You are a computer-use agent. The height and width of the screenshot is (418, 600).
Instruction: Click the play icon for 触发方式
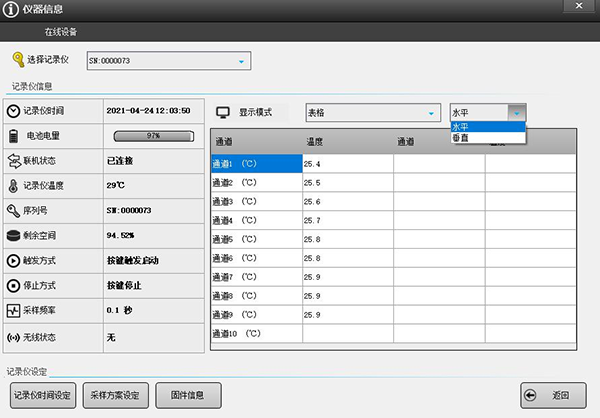[x=13, y=261]
